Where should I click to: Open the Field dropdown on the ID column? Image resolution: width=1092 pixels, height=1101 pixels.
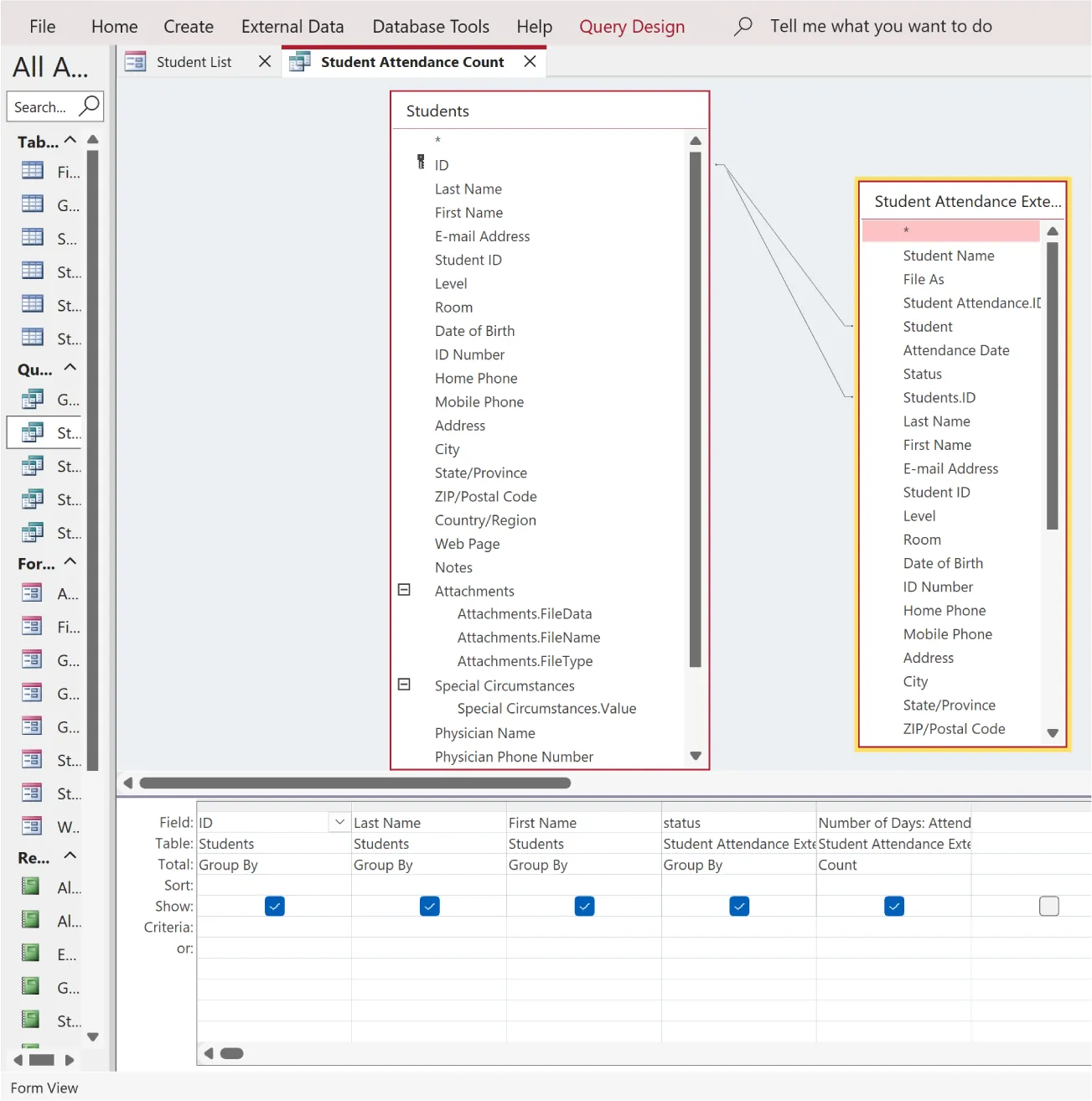(339, 822)
